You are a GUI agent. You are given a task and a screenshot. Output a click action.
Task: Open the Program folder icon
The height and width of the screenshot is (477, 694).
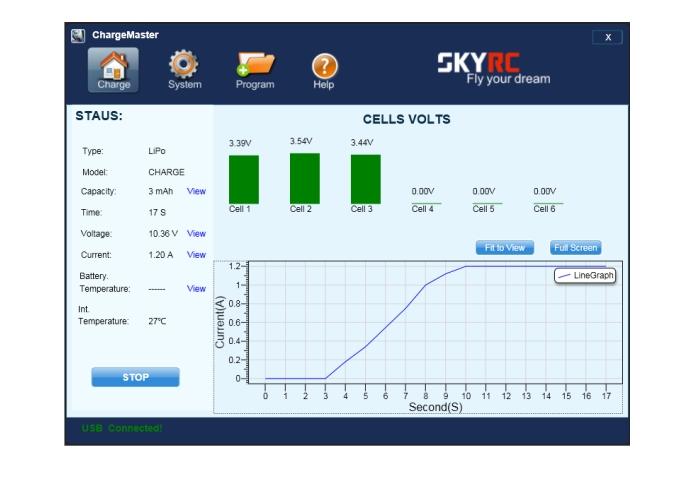255,70
